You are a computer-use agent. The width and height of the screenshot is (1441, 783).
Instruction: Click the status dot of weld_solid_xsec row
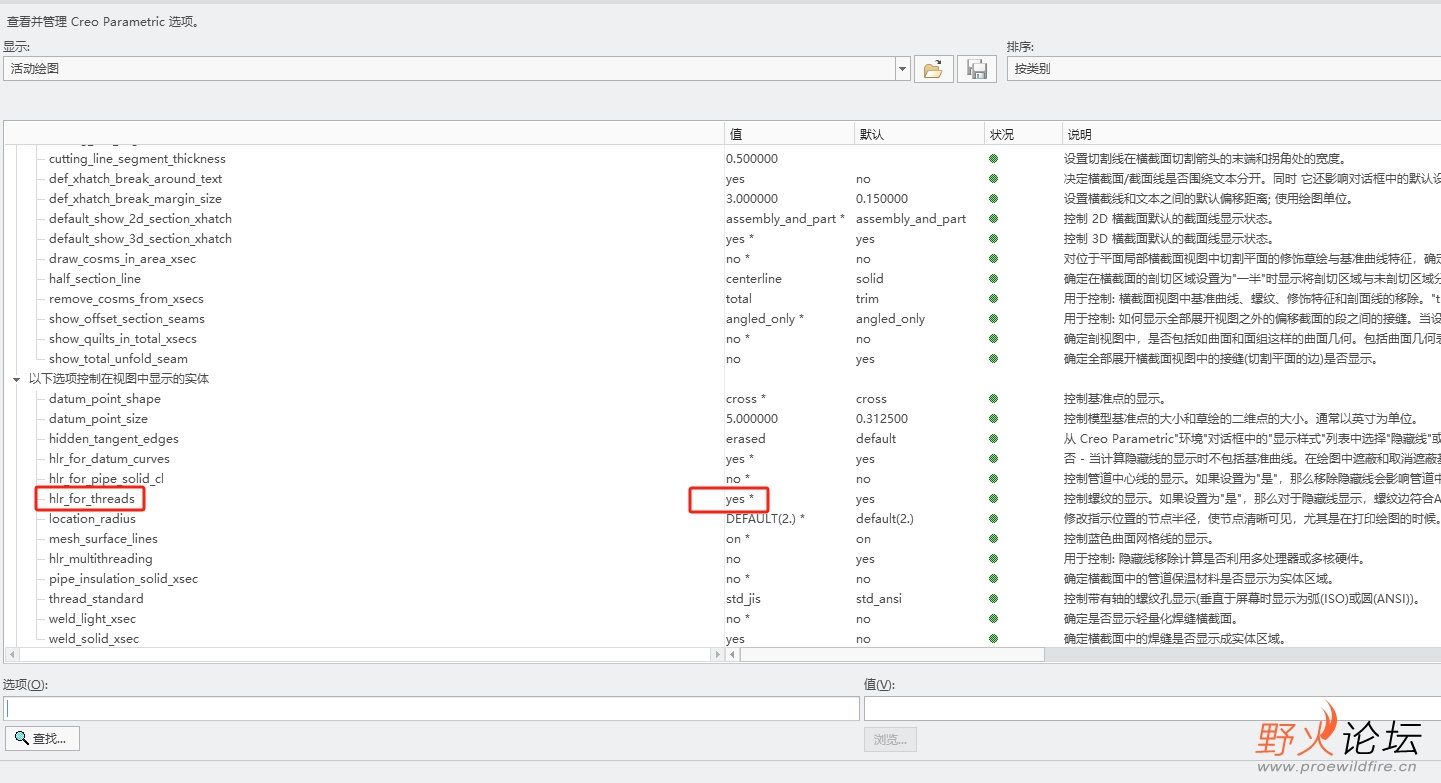click(x=993, y=638)
